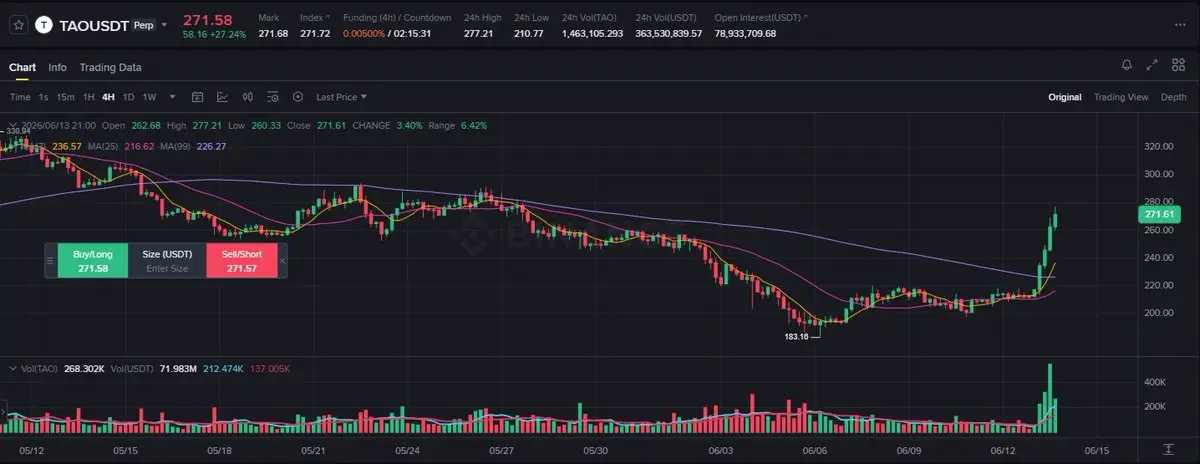Open the Info tab
This screenshot has width=1200, height=464.
[57, 67]
